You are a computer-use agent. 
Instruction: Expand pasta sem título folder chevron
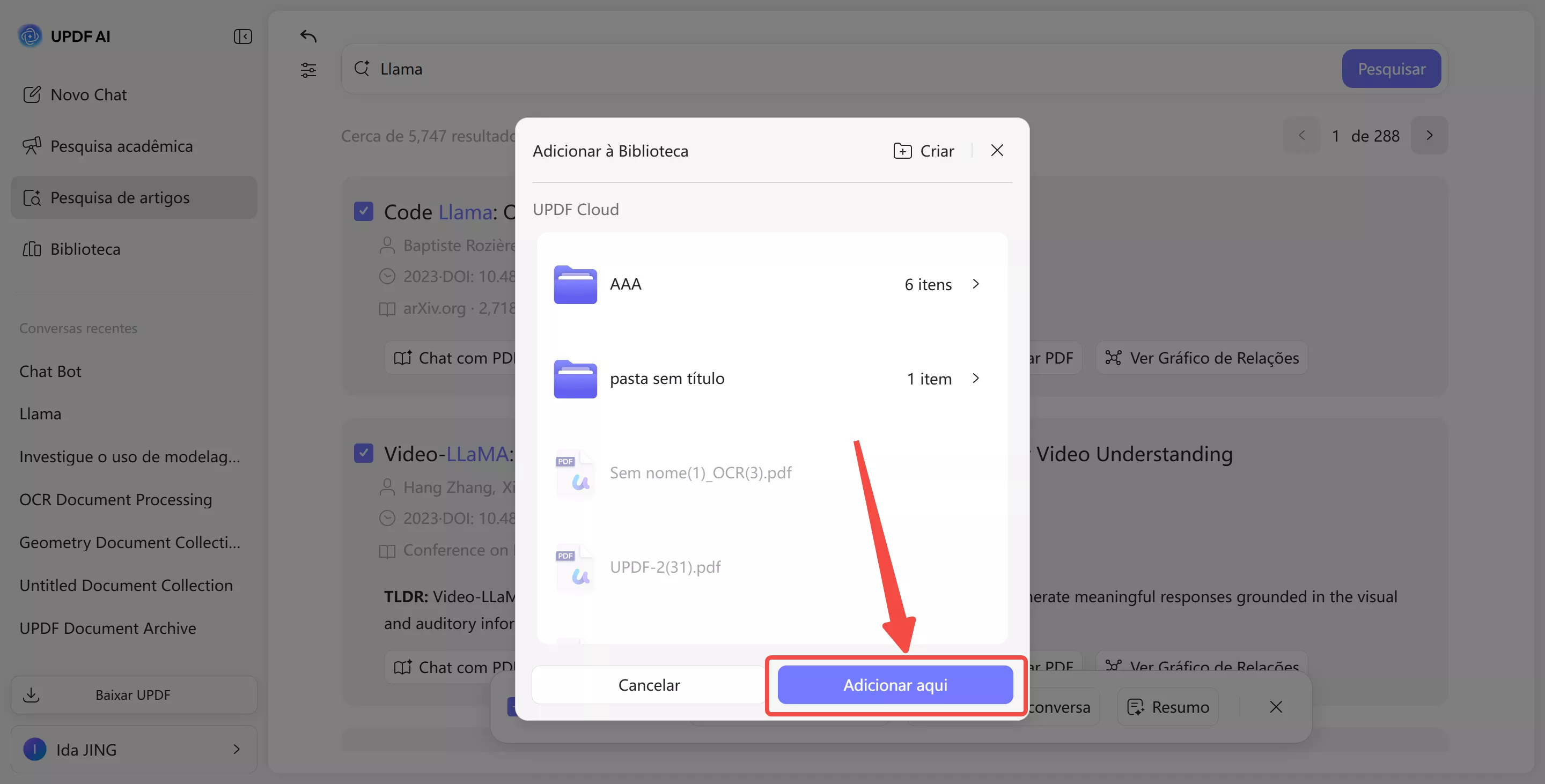[976, 378]
